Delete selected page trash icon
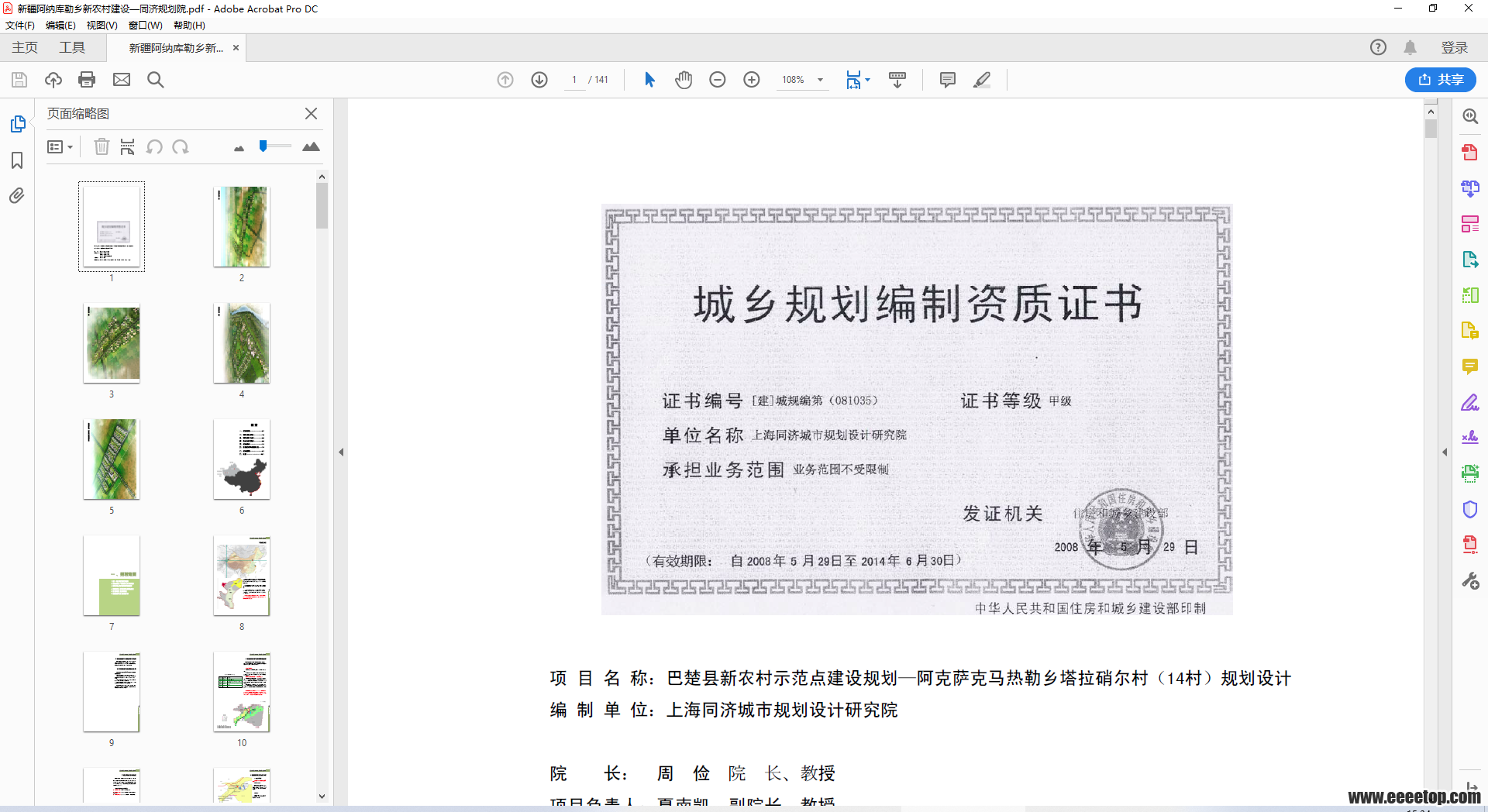 [x=102, y=146]
